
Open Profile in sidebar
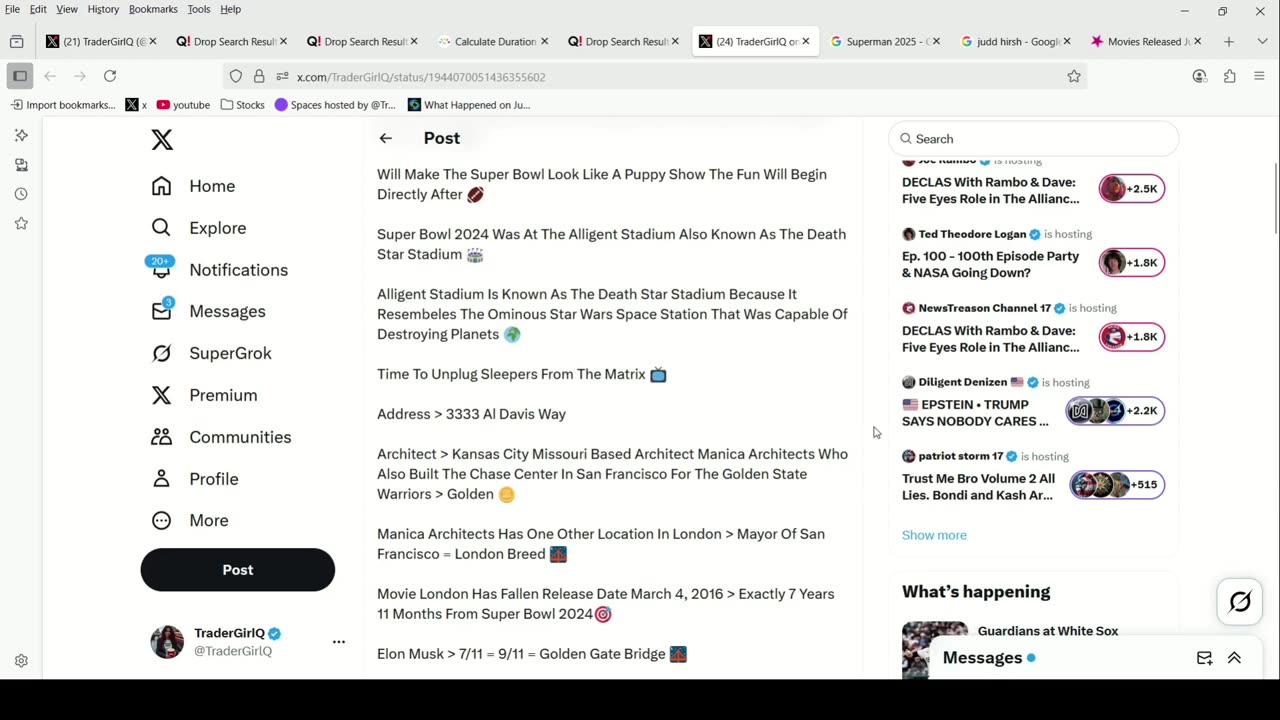point(195,479)
